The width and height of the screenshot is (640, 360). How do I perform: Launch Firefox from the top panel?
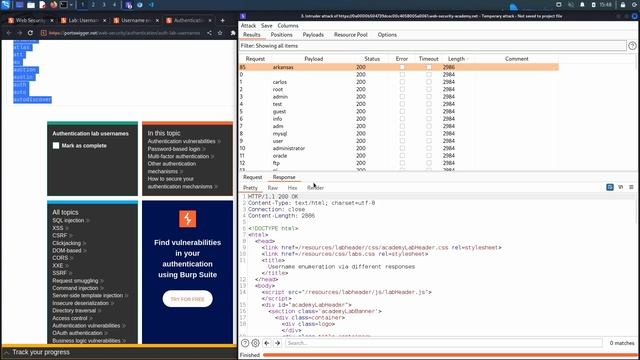tap(53, 5)
